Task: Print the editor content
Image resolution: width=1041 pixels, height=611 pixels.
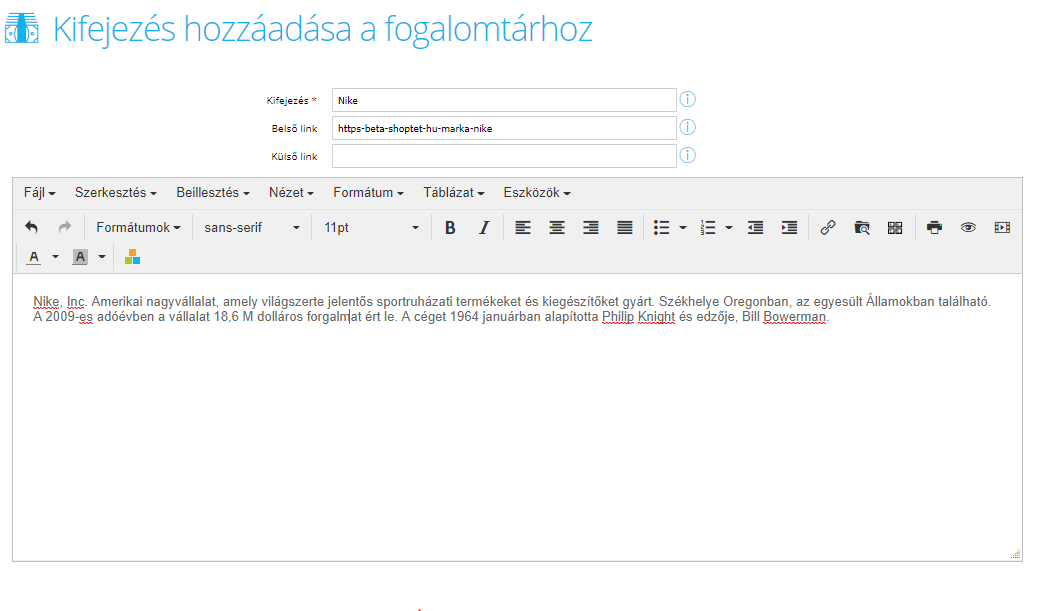Action: coord(935,227)
